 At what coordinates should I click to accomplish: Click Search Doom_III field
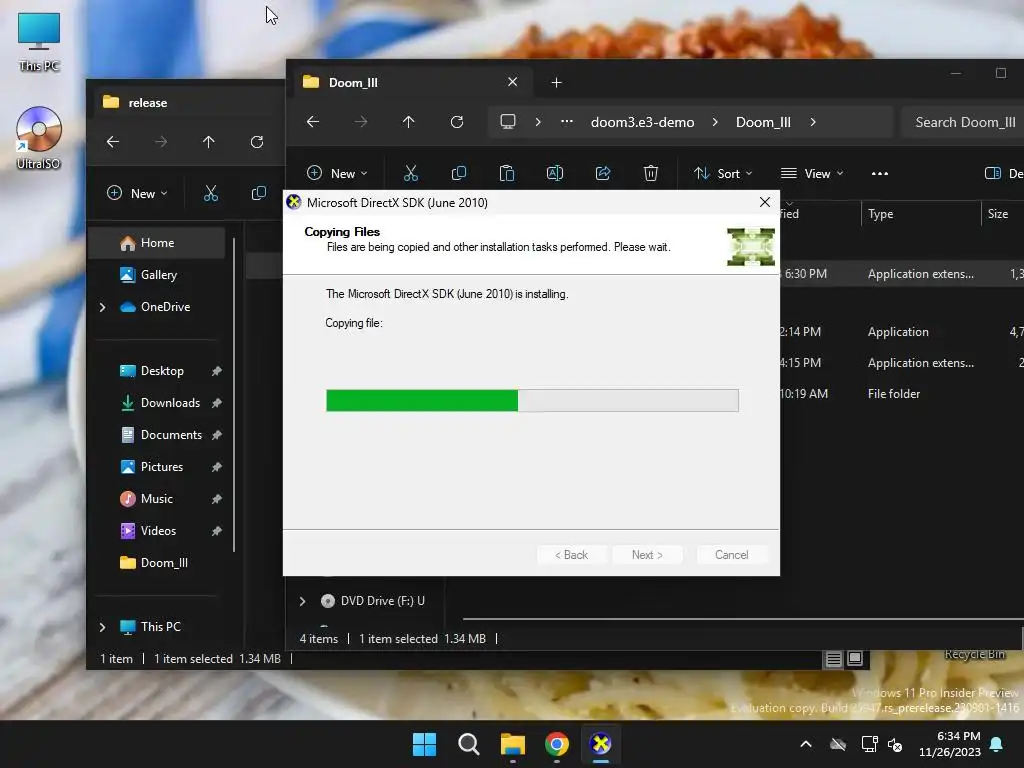[x=963, y=122]
